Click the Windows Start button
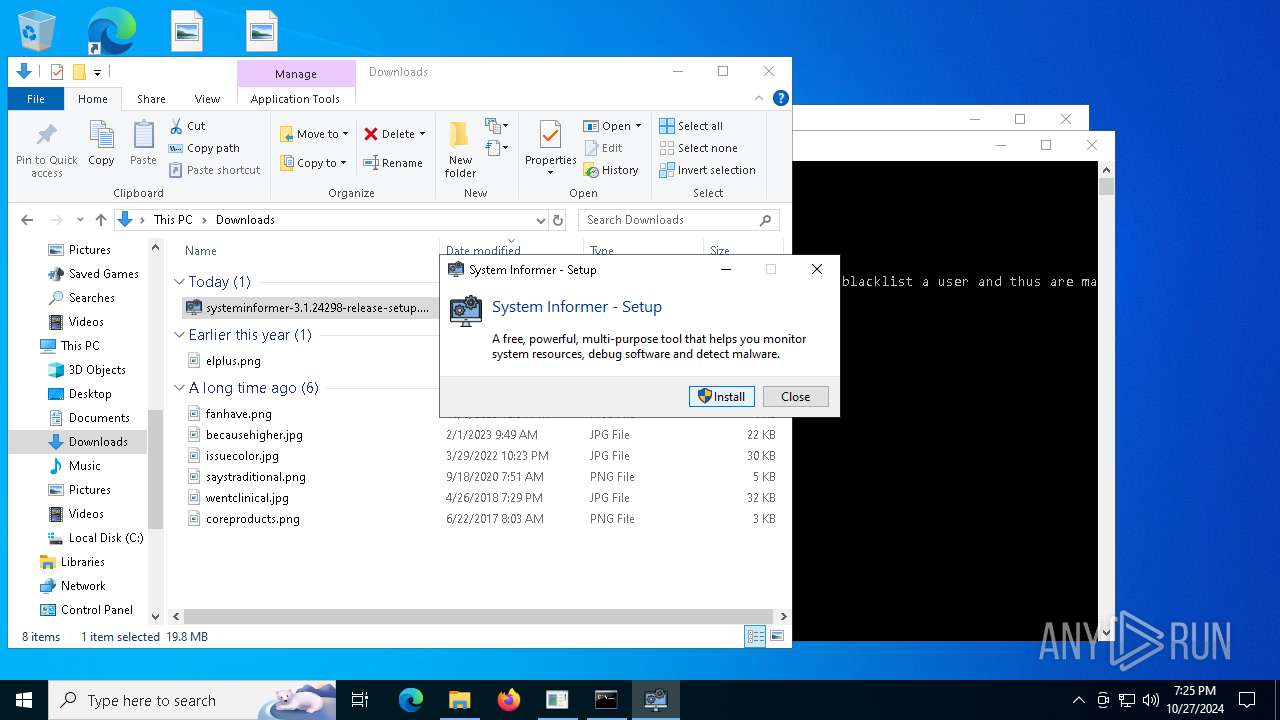Image resolution: width=1280 pixels, height=720 pixels. tap(24, 700)
